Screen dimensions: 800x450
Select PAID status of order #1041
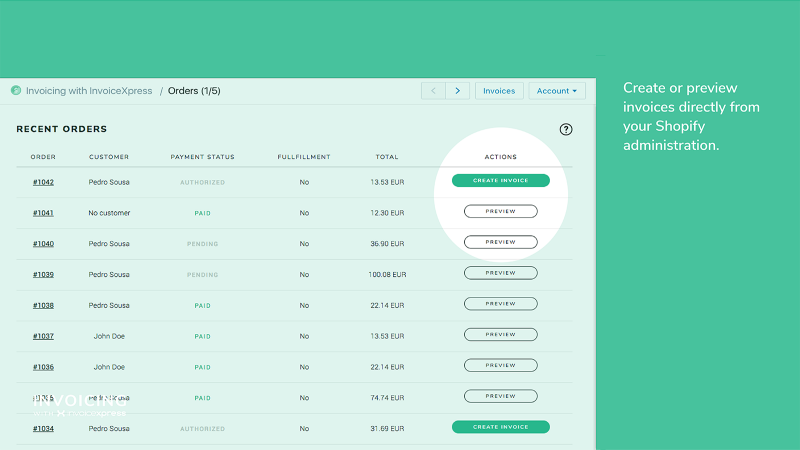pyautogui.click(x=203, y=213)
